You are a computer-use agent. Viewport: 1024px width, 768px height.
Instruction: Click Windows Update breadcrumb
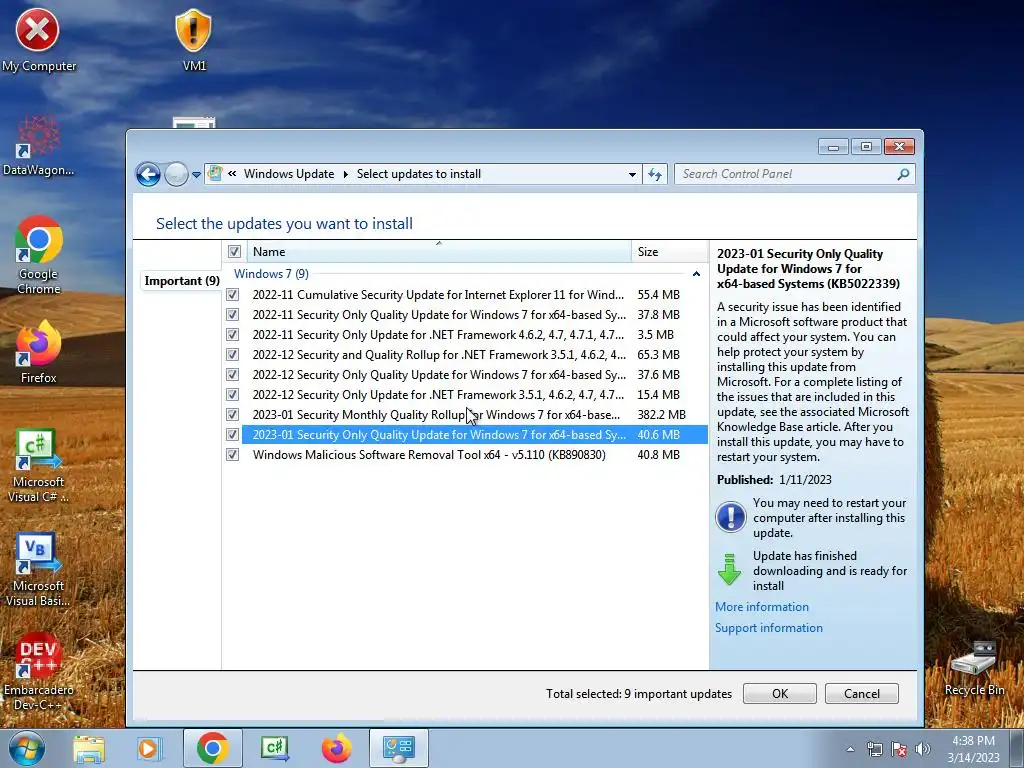(289, 174)
